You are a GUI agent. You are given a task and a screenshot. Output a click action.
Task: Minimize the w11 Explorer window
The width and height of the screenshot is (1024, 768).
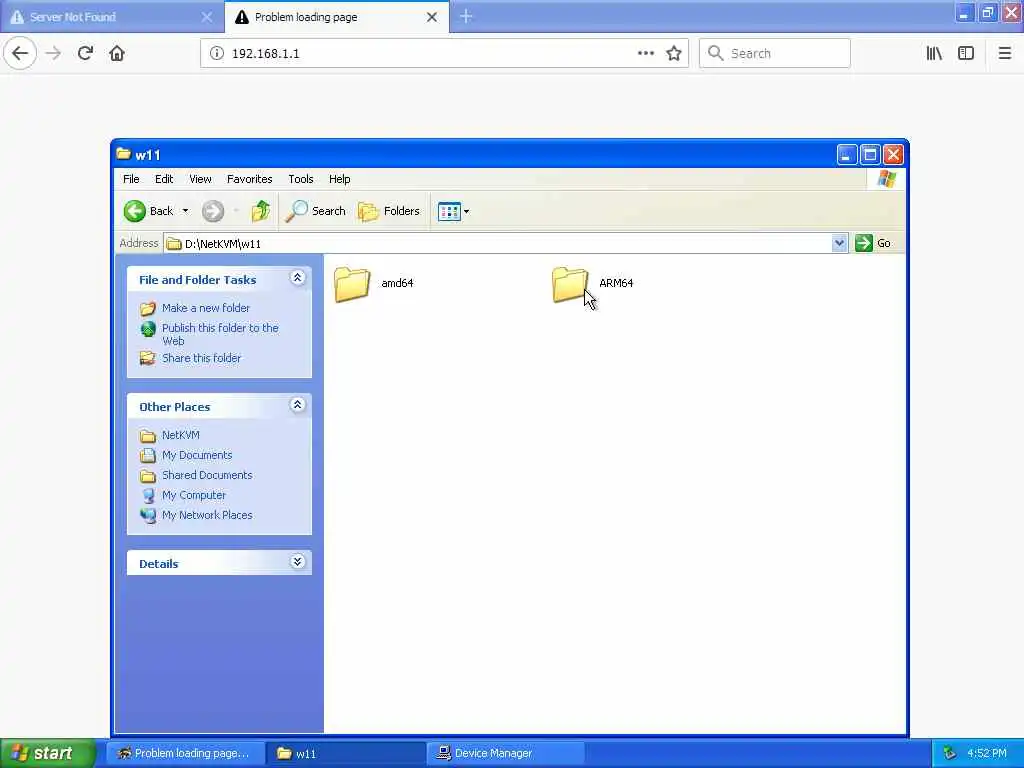pyautogui.click(x=847, y=155)
